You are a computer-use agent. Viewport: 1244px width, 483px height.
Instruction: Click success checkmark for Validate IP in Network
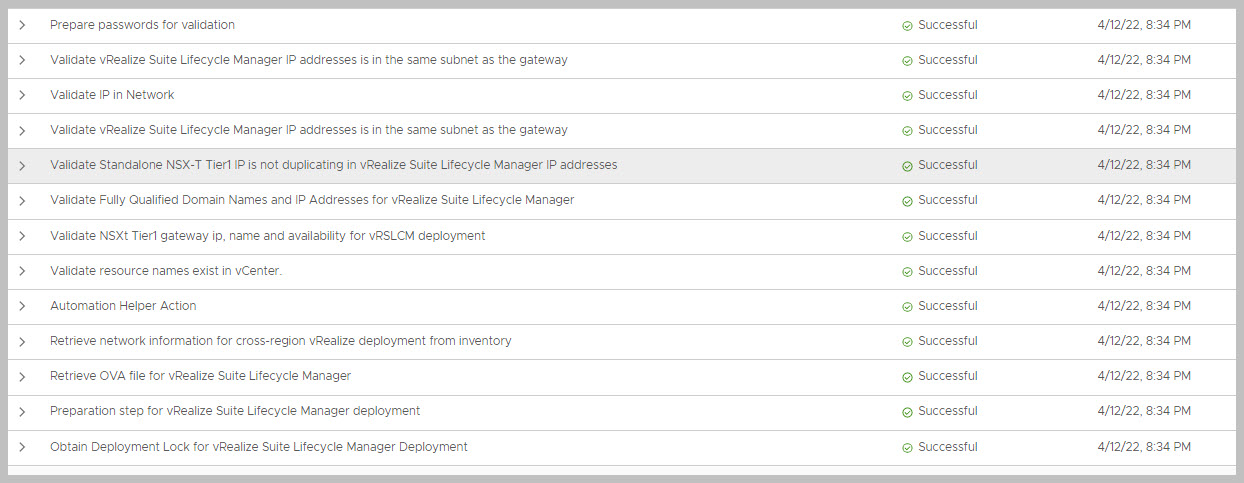(907, 96)
